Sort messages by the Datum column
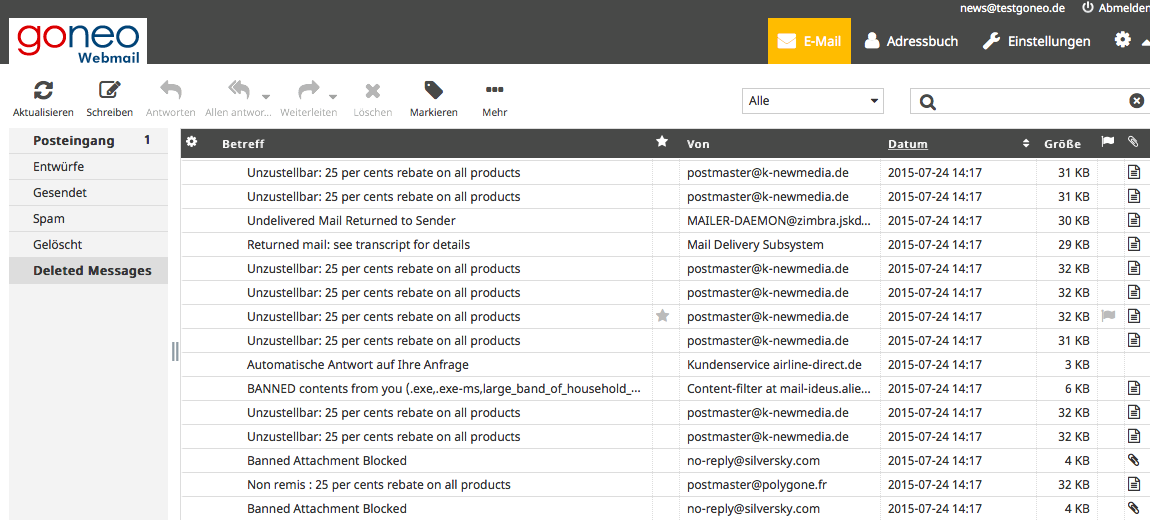Screen dimensions: 1150x520 [908, 144]
